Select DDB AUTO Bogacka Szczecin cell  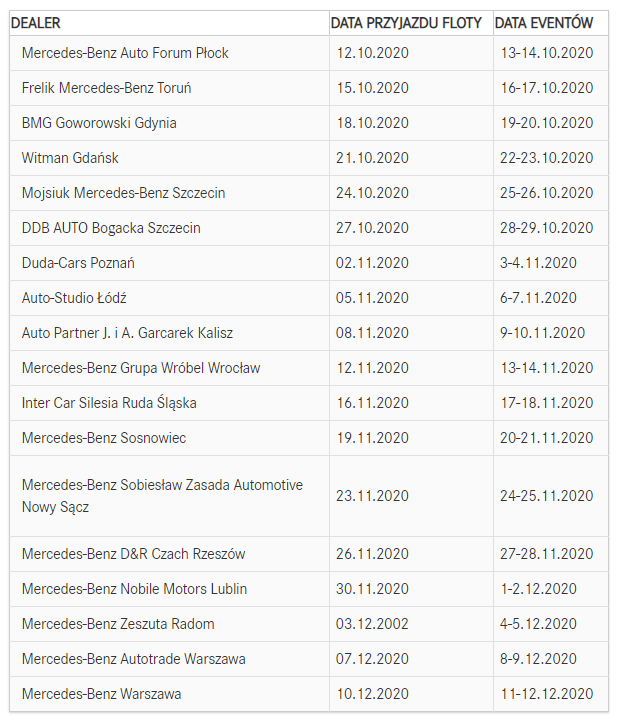[111, 228]
